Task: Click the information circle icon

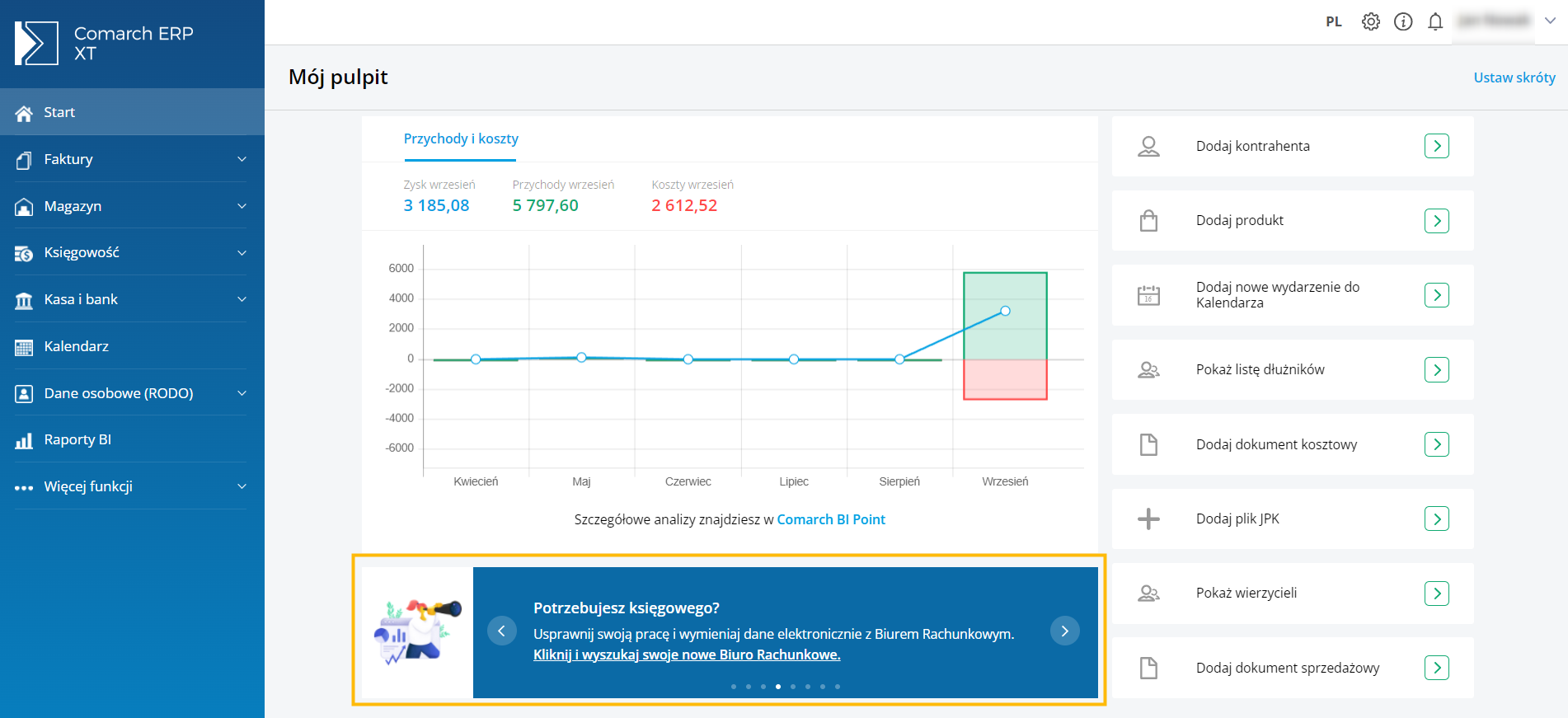Action: tap(1403, 22)
